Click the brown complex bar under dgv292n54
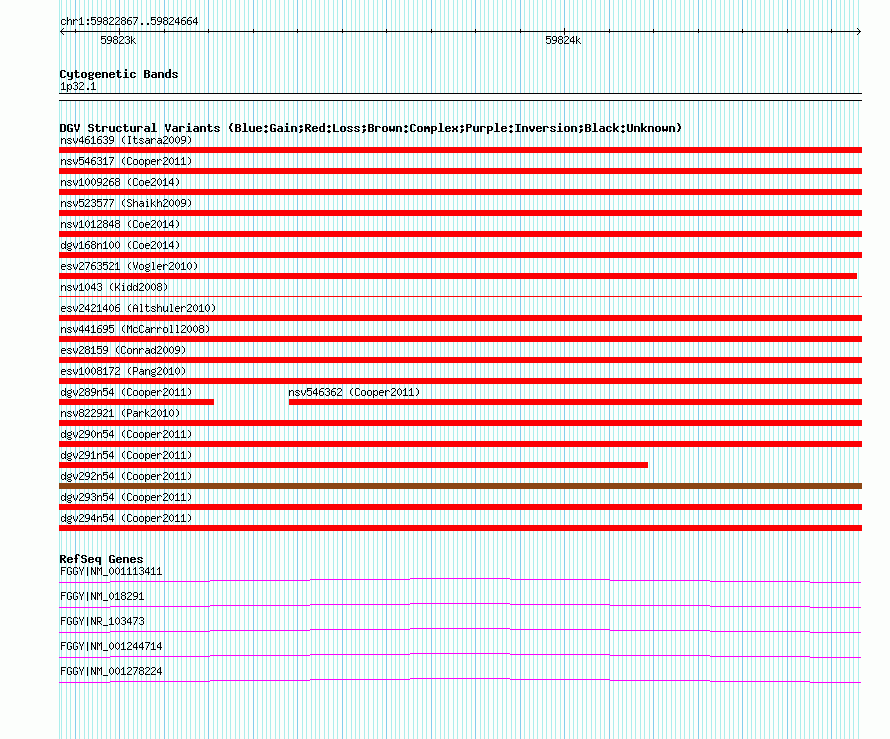 pos(460,486)
